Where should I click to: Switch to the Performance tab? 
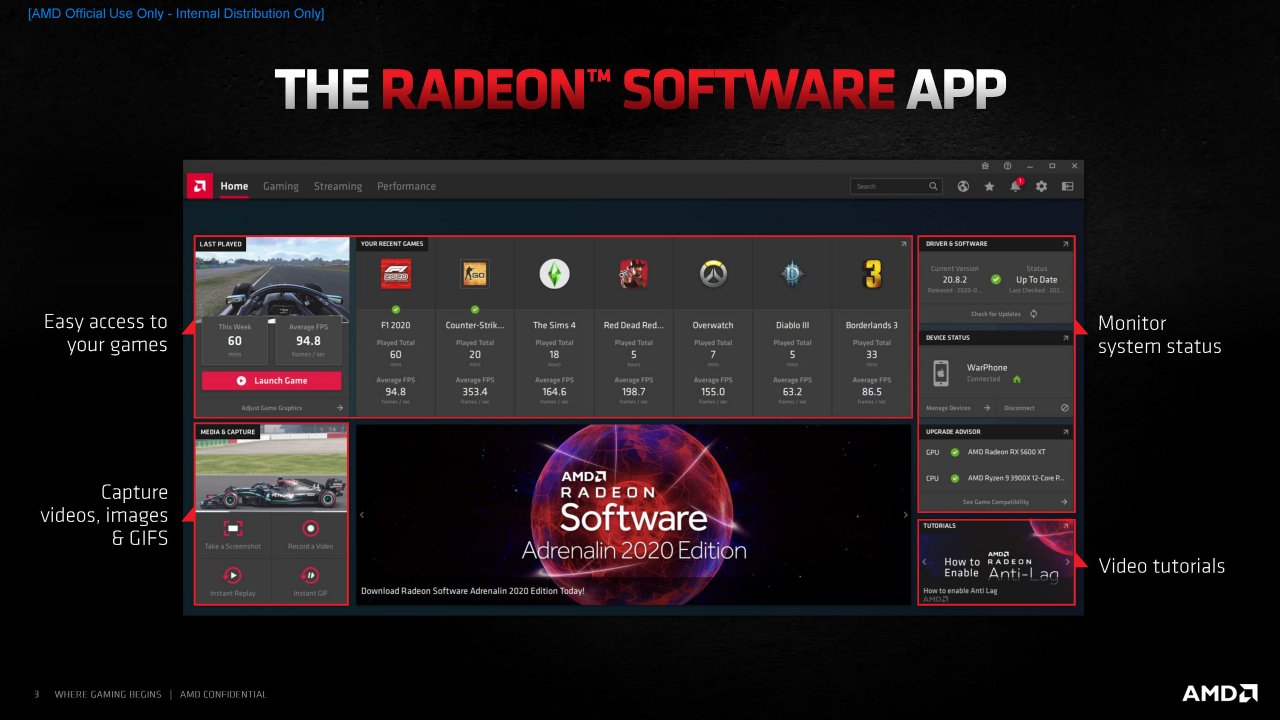click(406, 186)
